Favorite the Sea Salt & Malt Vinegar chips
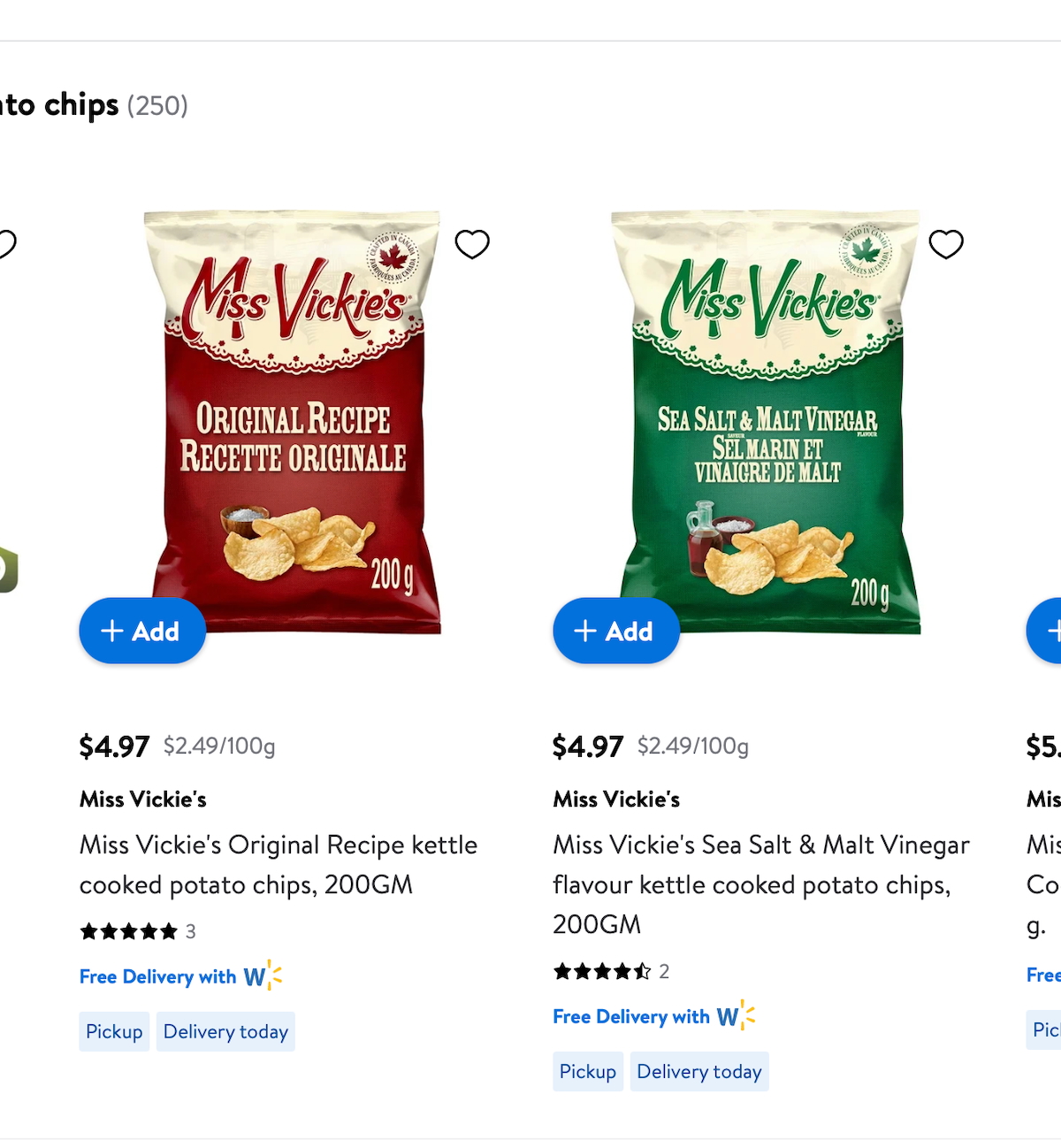Screen dimensions: 1061x1148 (946, 244)
